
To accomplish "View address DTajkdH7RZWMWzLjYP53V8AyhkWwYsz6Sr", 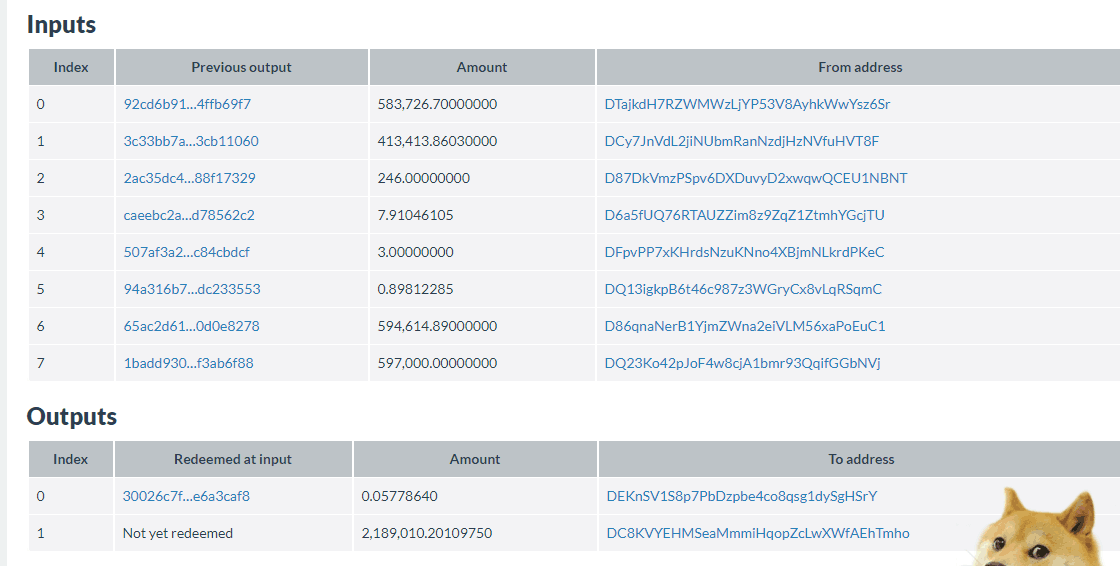I will tap(747, 104).
